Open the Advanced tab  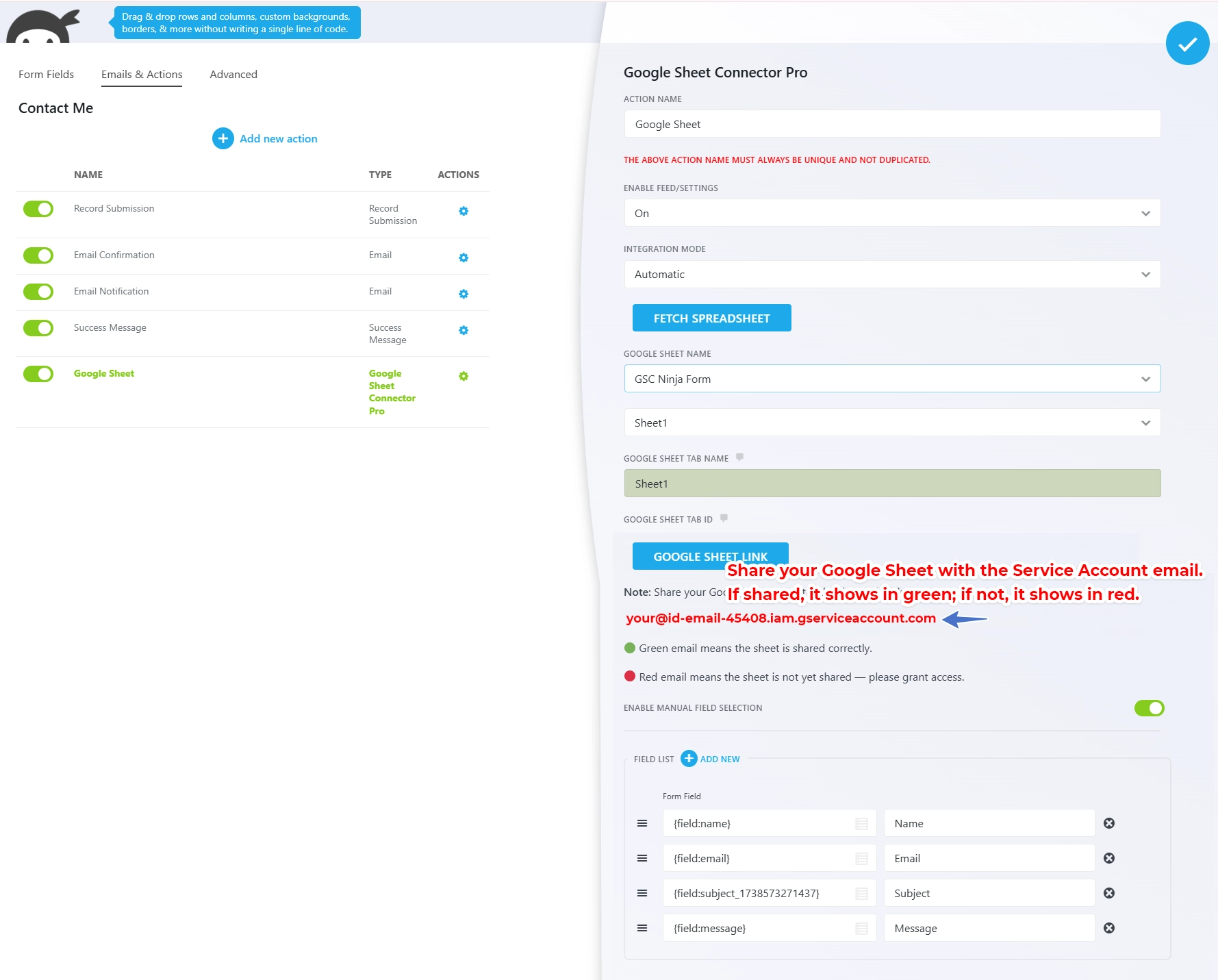233,74
